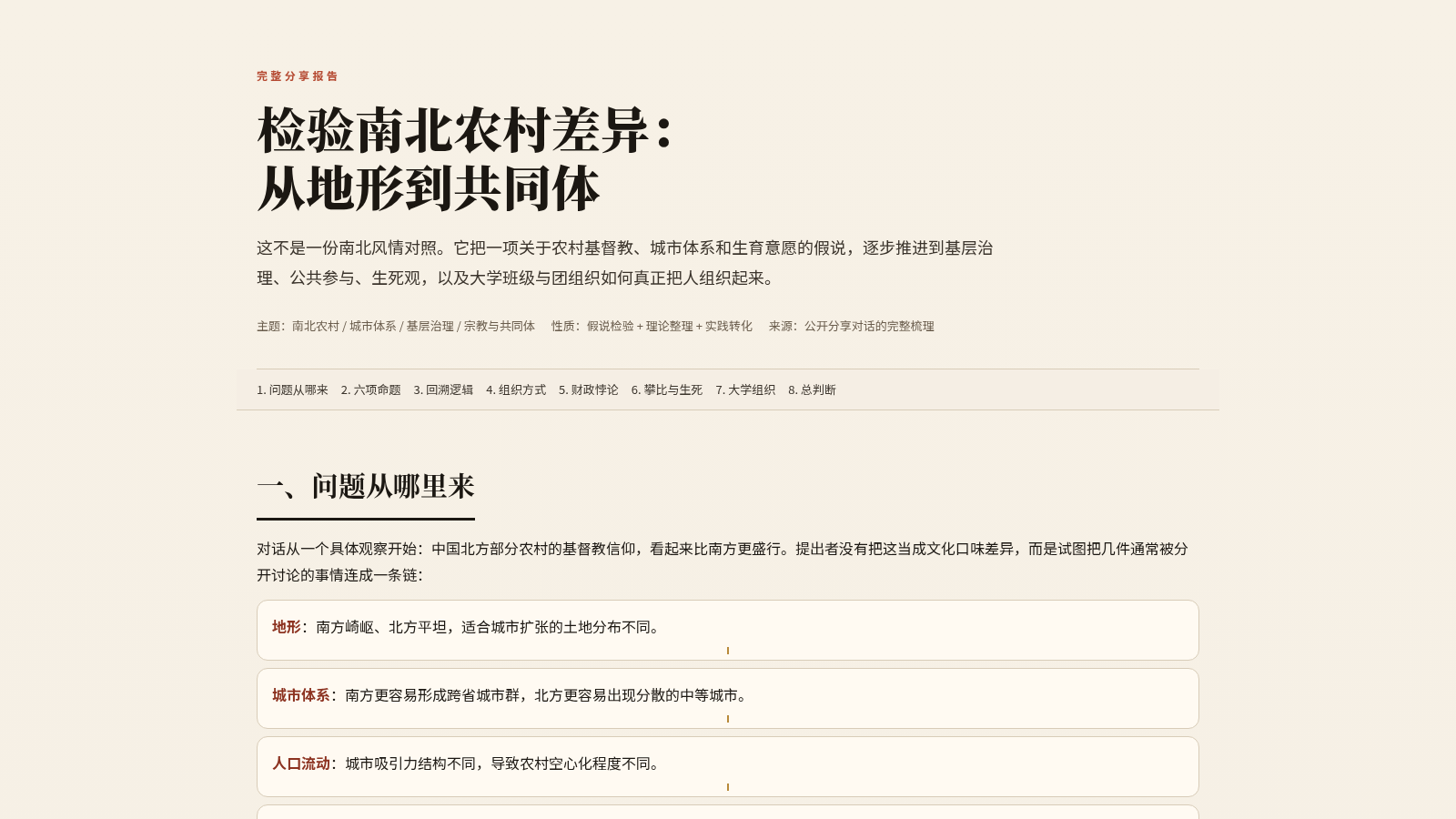Click 性质：假说检验 metadata text
Viewport: 1456px width, 819px height.
click(652, 326)
